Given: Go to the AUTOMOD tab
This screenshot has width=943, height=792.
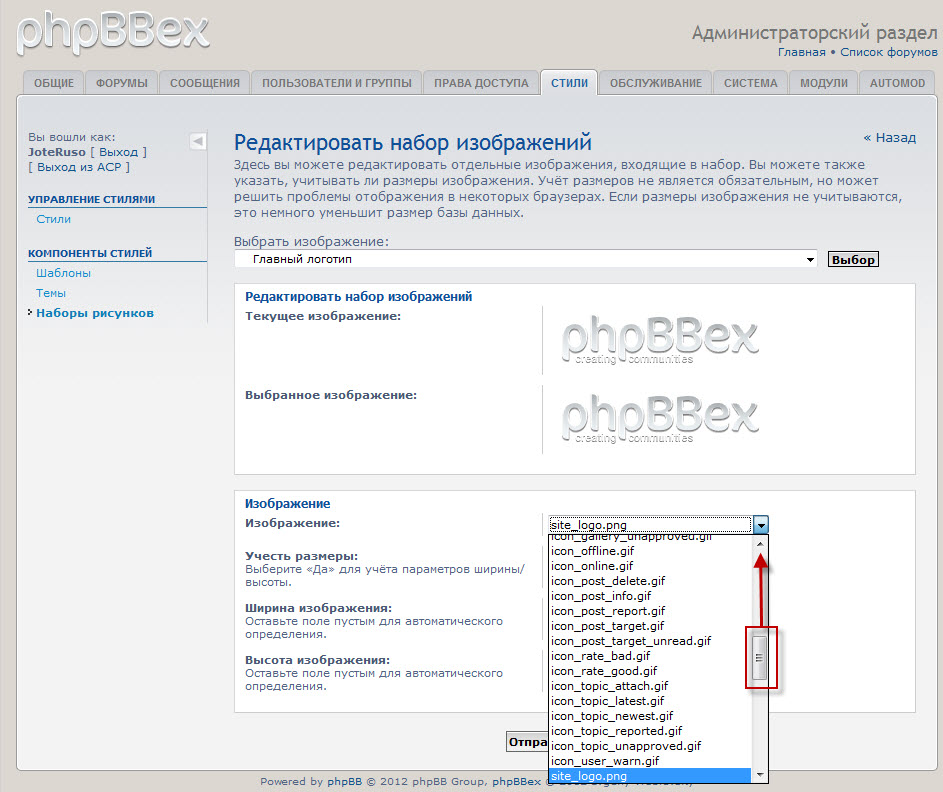Looking at the screenshot, I should coord(897,83).
